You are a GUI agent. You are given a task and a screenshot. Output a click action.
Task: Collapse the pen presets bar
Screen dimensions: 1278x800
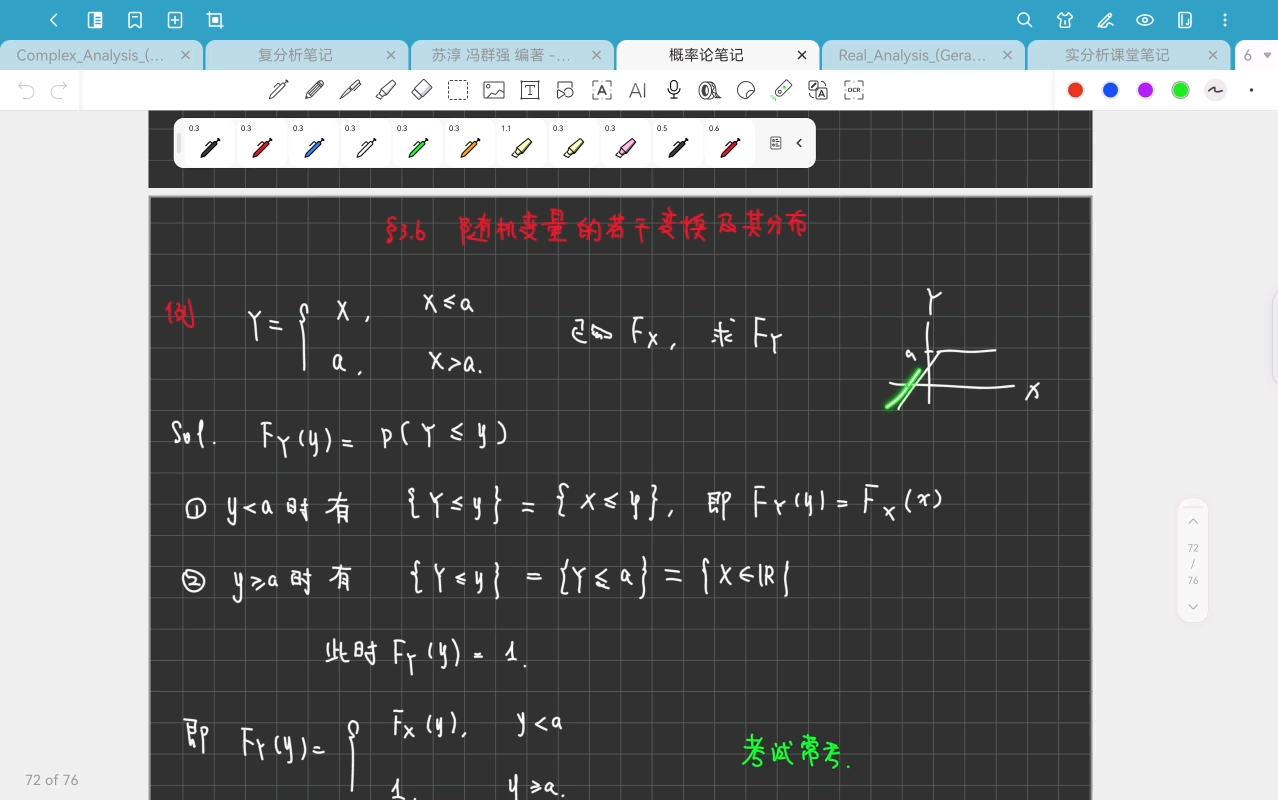[x=799, y=143]
